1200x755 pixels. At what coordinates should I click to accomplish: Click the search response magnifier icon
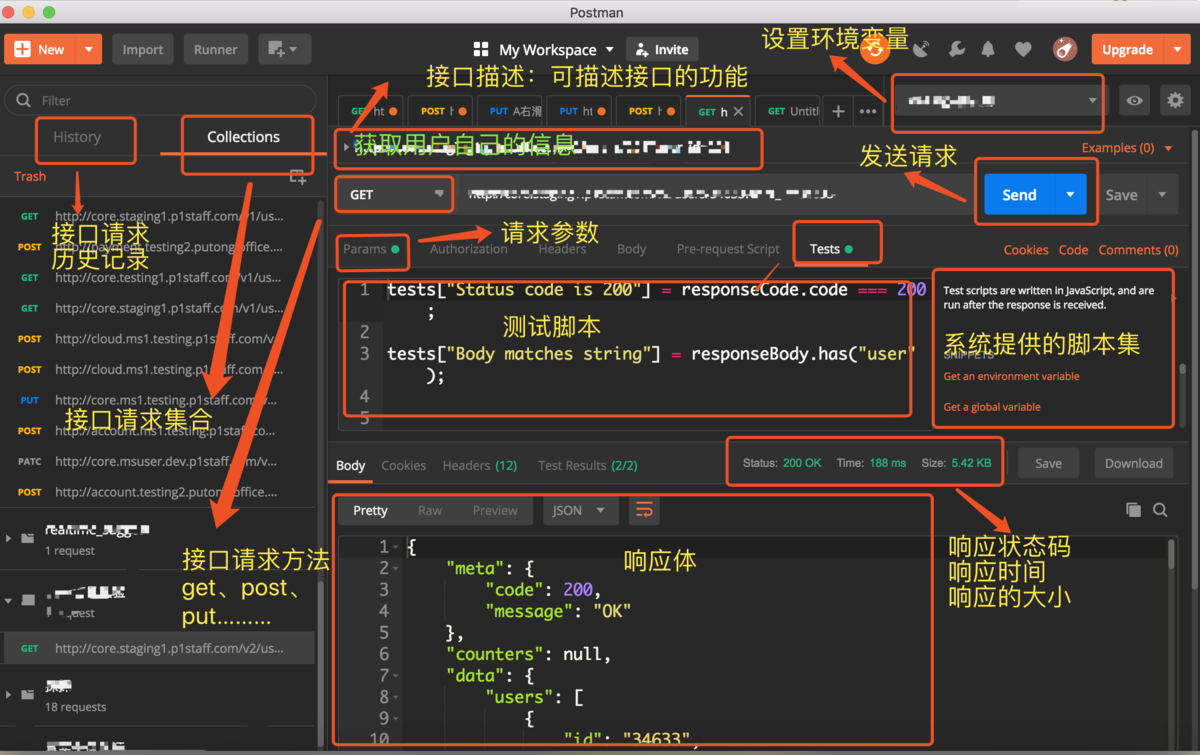(1160, 510)
